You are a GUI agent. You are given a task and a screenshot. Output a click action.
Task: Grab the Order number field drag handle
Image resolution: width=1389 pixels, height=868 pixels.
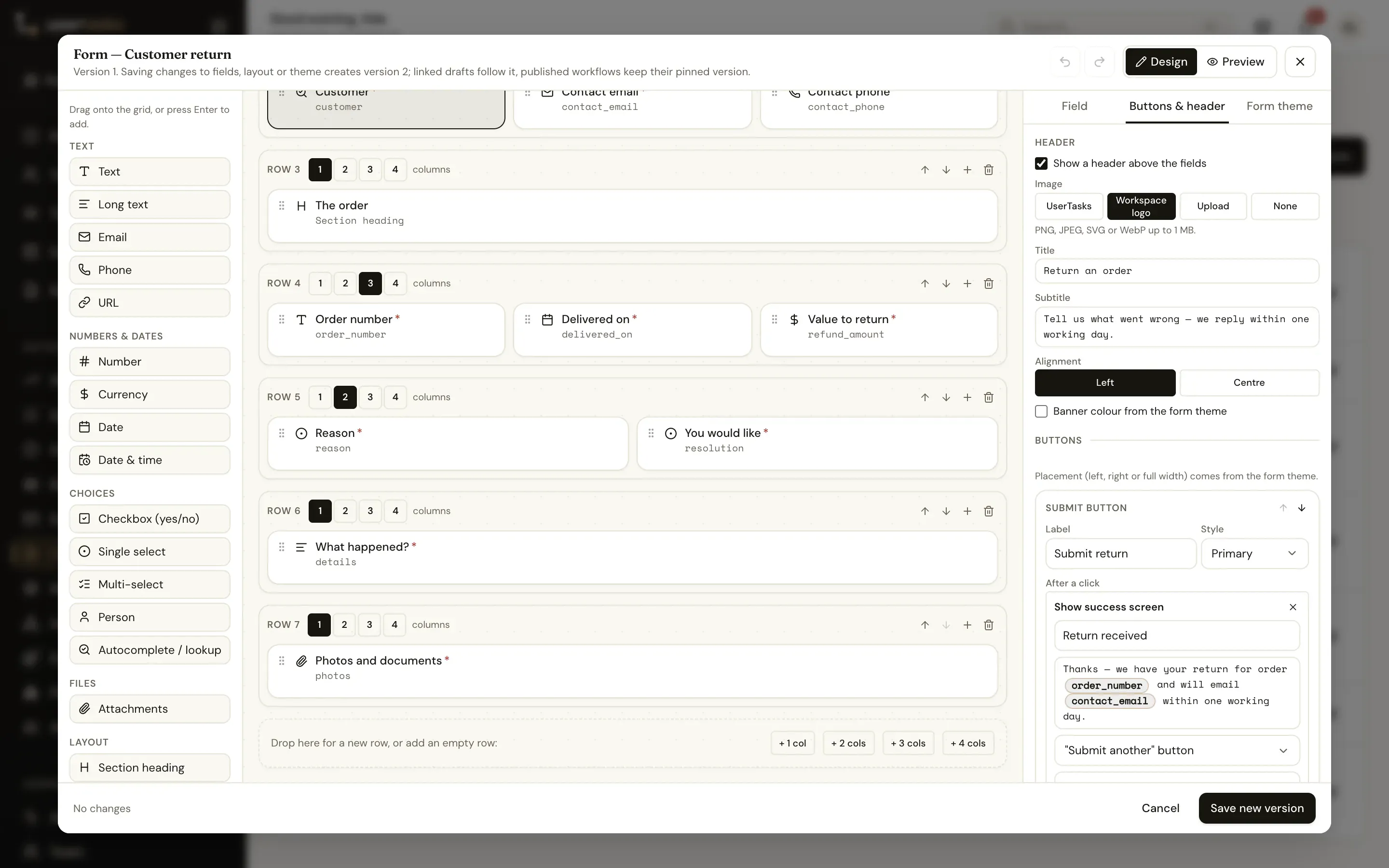(281, 319)
